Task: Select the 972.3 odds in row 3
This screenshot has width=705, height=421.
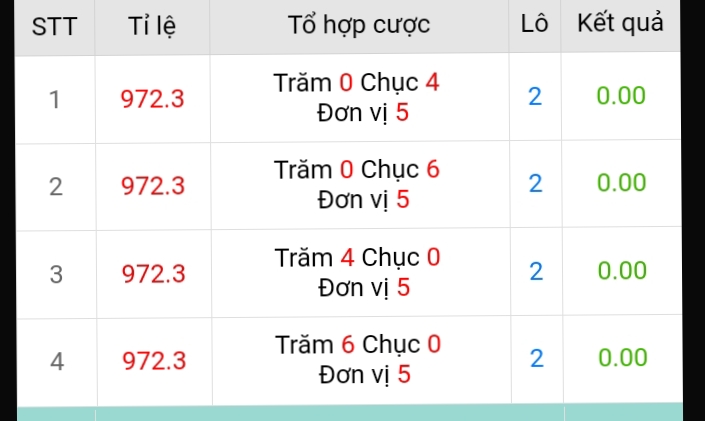Action: point(154,274)
